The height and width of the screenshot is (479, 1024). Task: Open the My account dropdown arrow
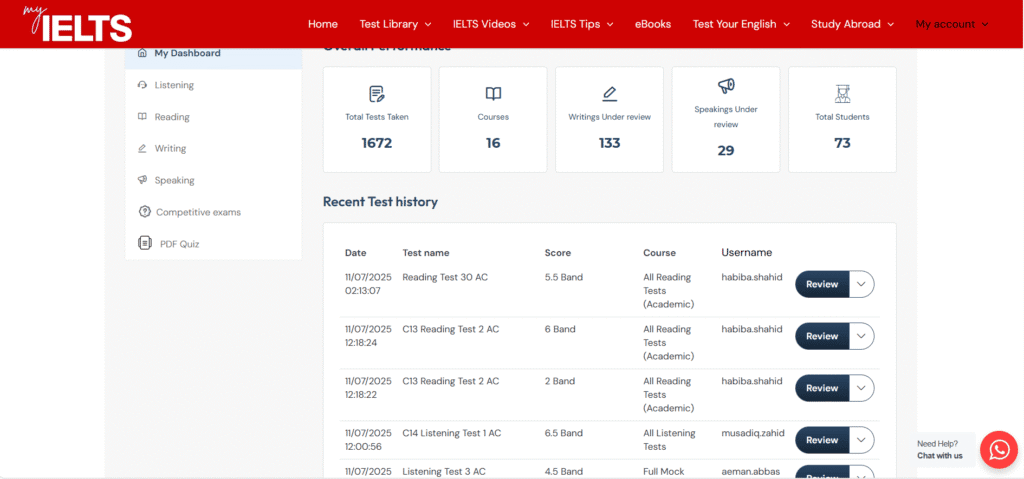[985, 24]
